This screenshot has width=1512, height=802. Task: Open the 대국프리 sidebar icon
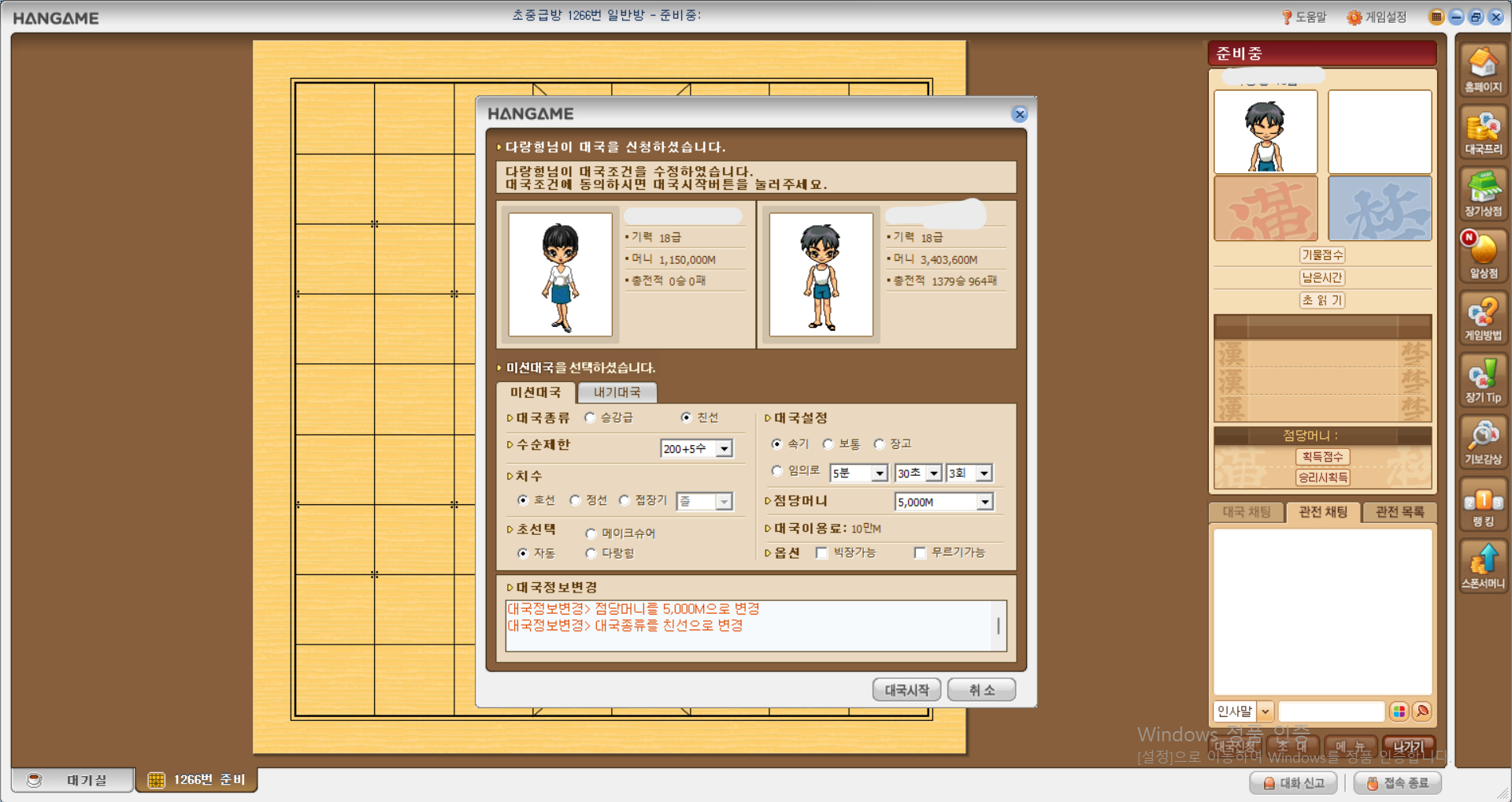coord(1483,132)
